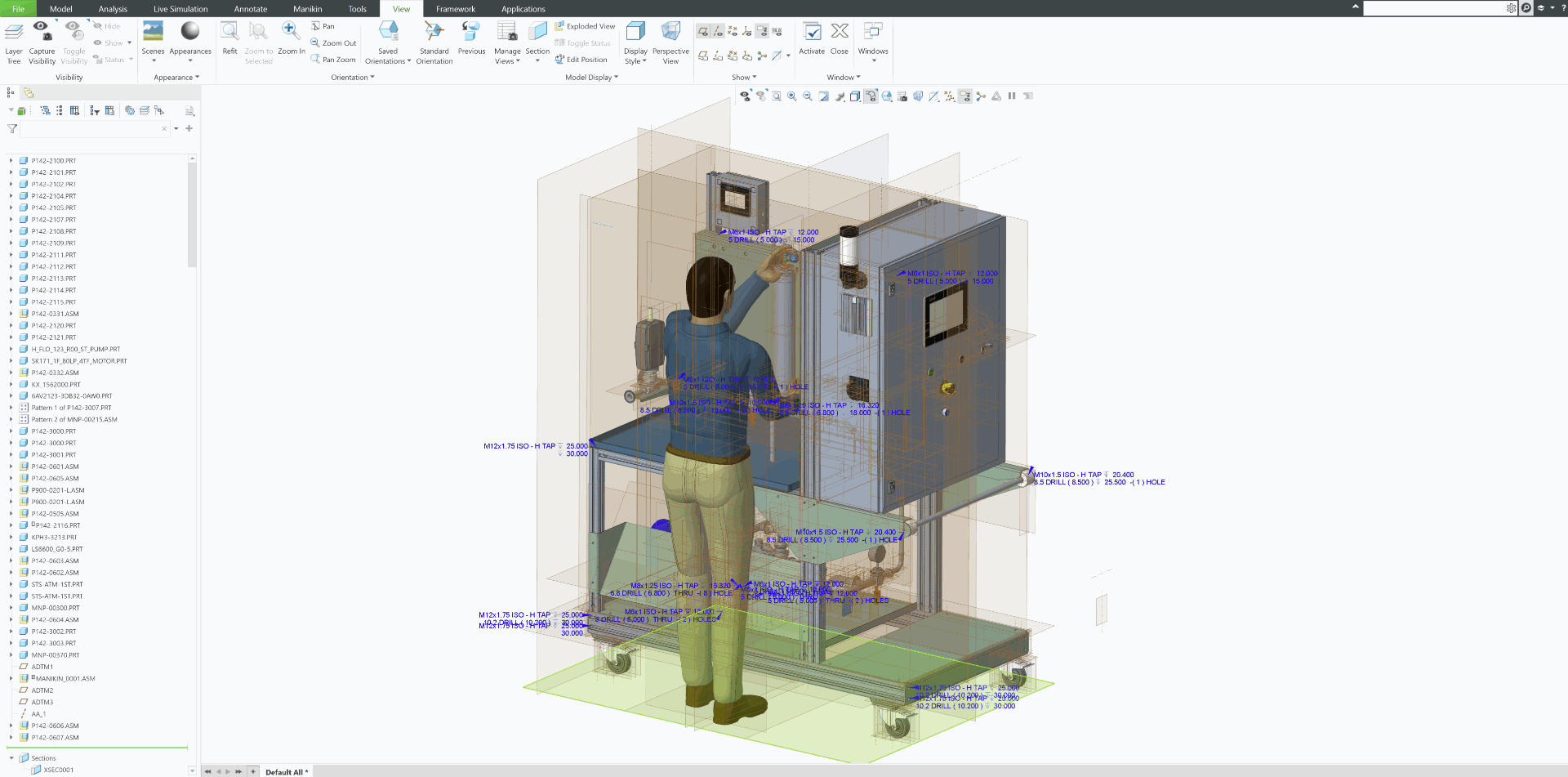
Task: Expand P142-0331.ASM tree node
Action: pos(11,314)
